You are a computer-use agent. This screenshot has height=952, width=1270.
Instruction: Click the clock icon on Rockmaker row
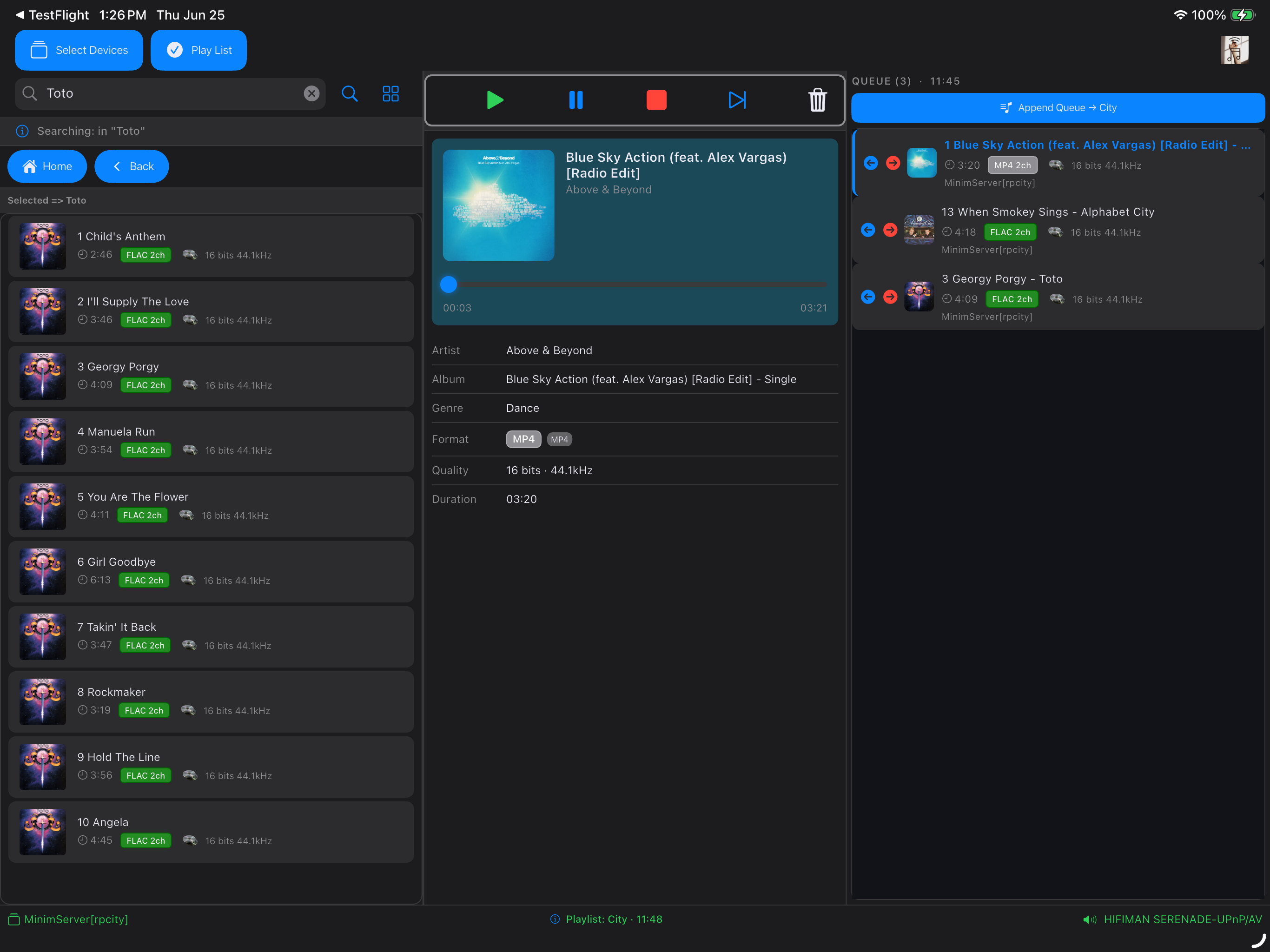click(83, 710)
